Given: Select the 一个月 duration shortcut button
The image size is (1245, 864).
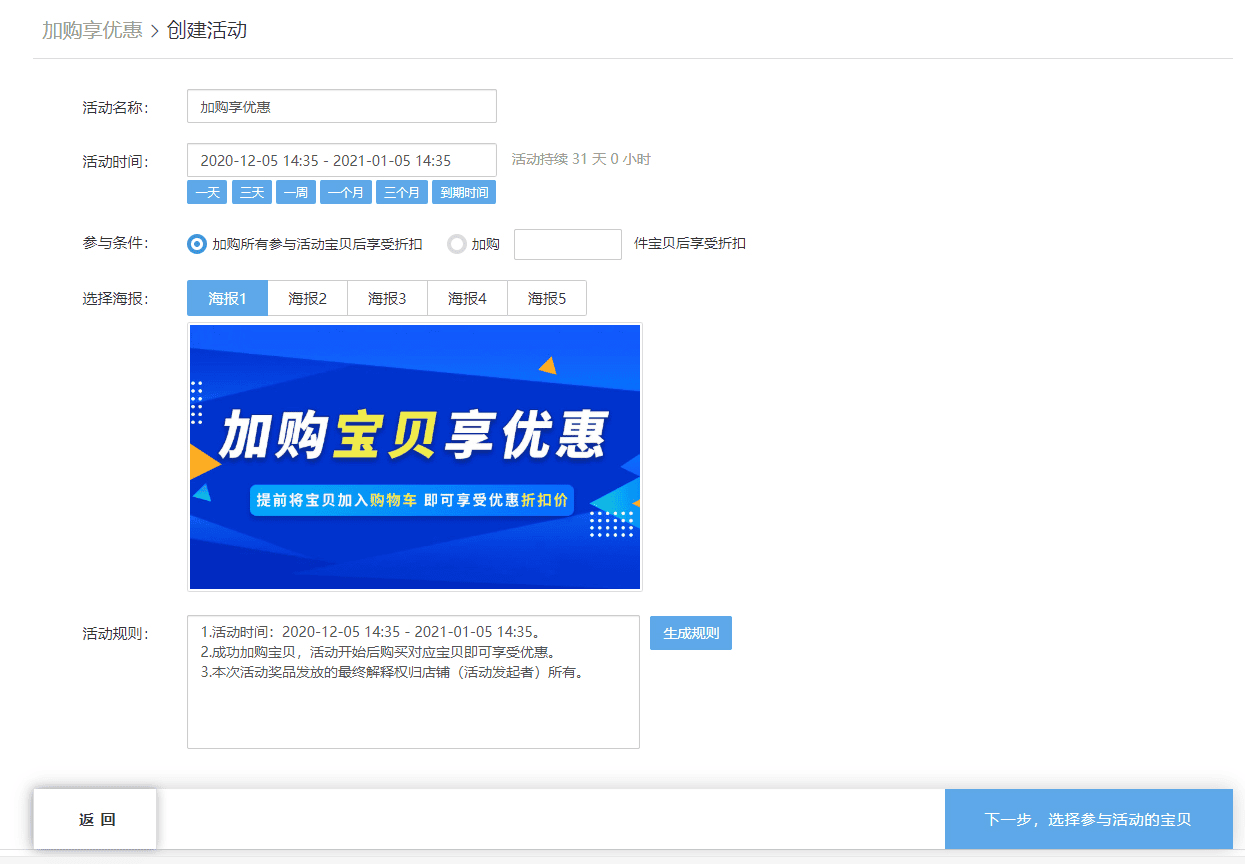Looking at the screenshot, I should 345,191.
